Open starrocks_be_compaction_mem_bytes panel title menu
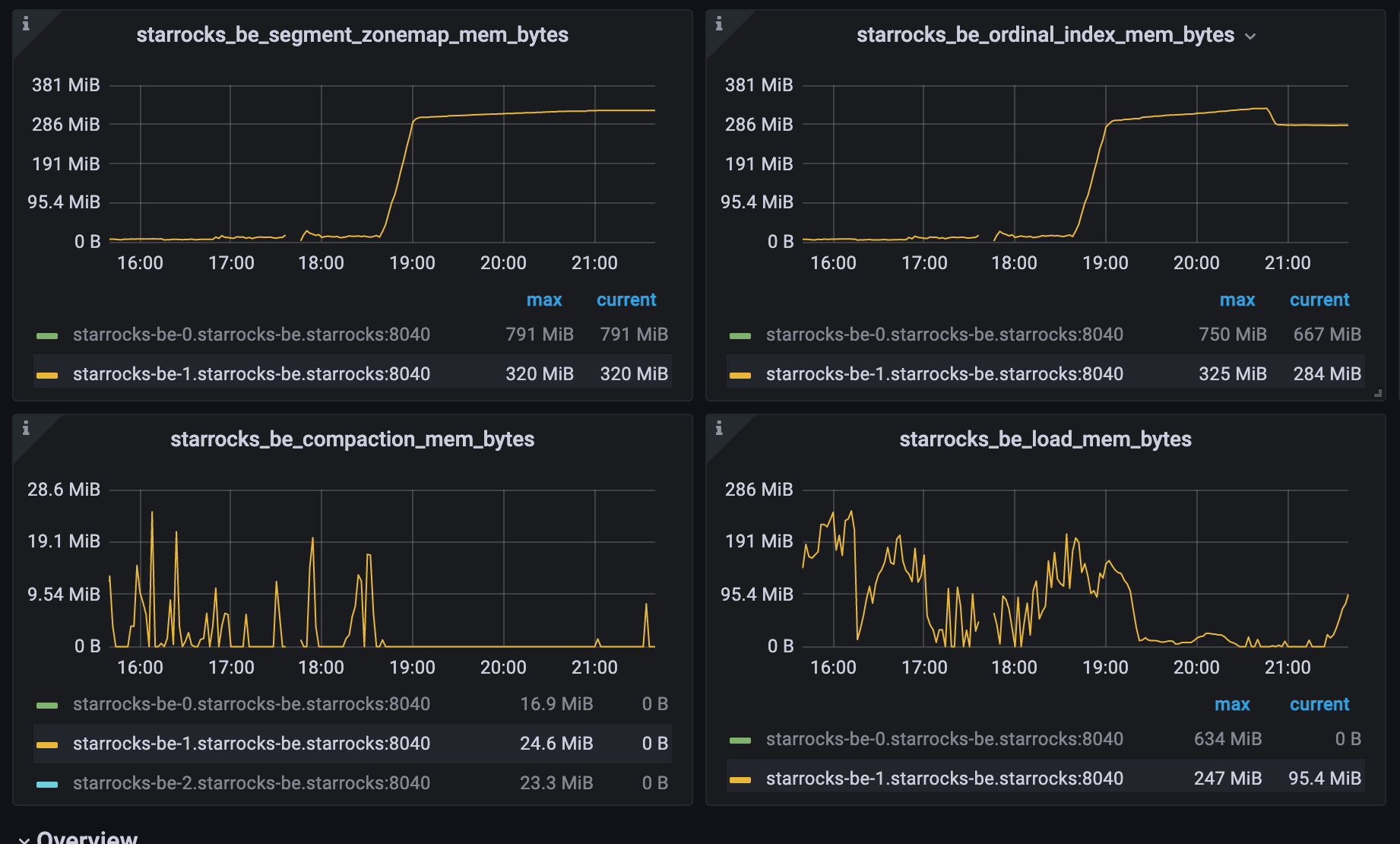Image resolution: width=1400 pixels, height=844 pixels. coord(352,439)
